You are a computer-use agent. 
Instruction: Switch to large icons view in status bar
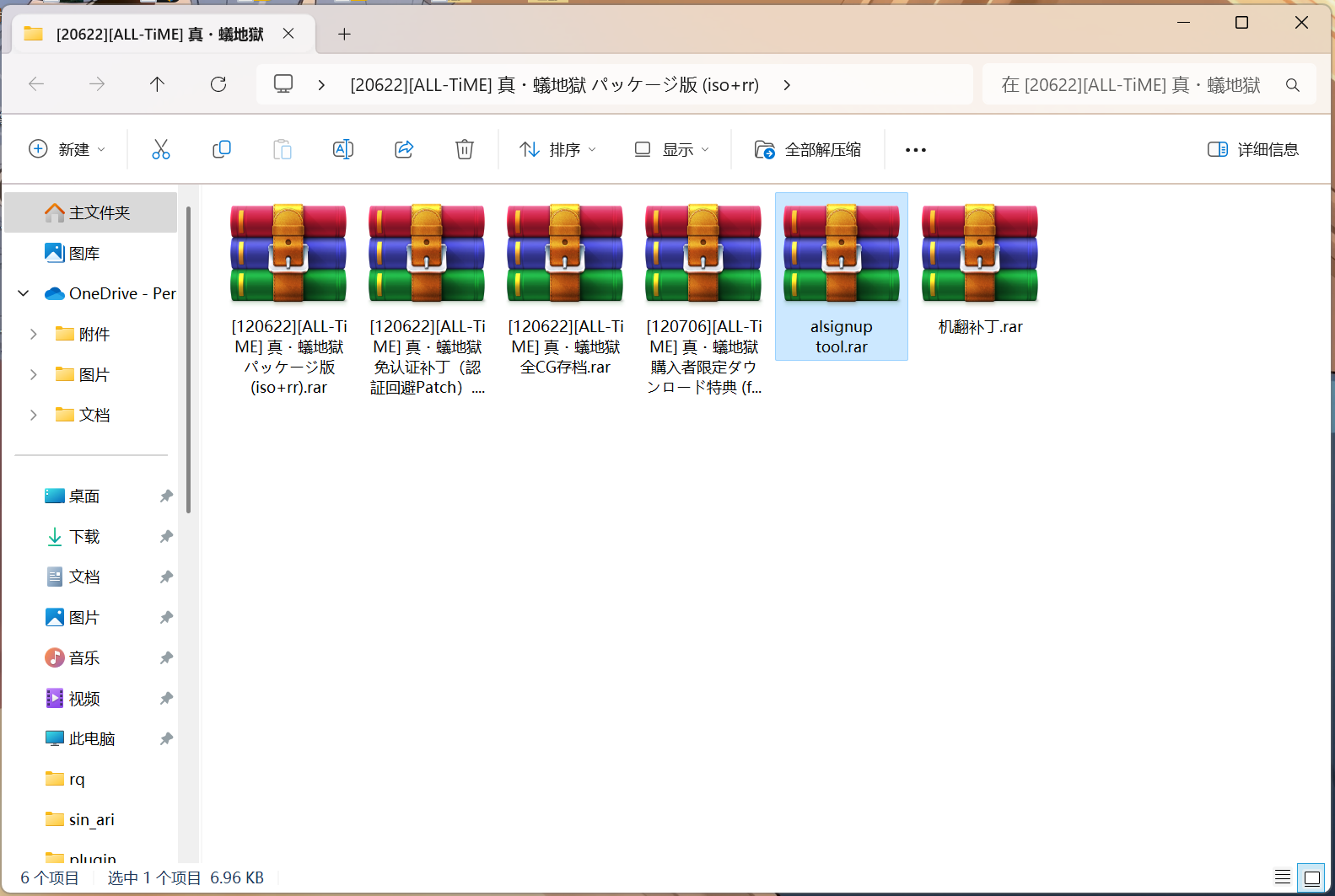[x=1311, y=877]
